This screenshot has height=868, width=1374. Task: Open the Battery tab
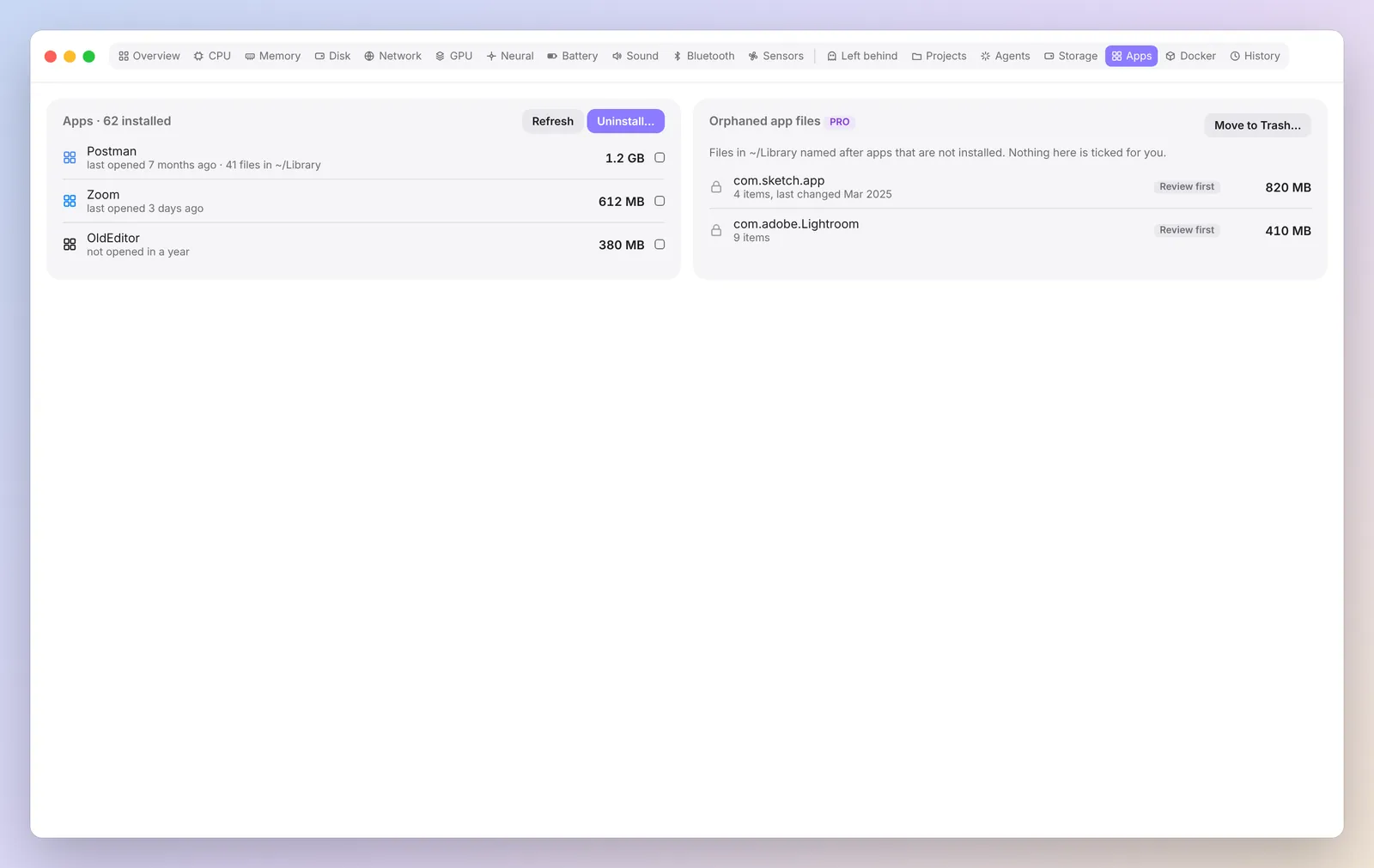pyautogui.click(x=573, y=56)
